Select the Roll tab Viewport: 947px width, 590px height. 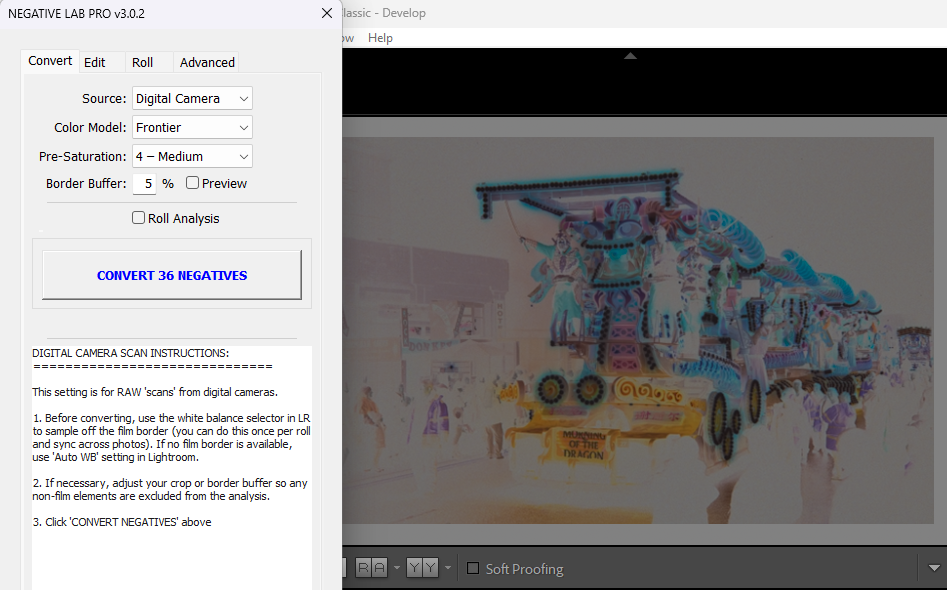[x=143, y=62]
